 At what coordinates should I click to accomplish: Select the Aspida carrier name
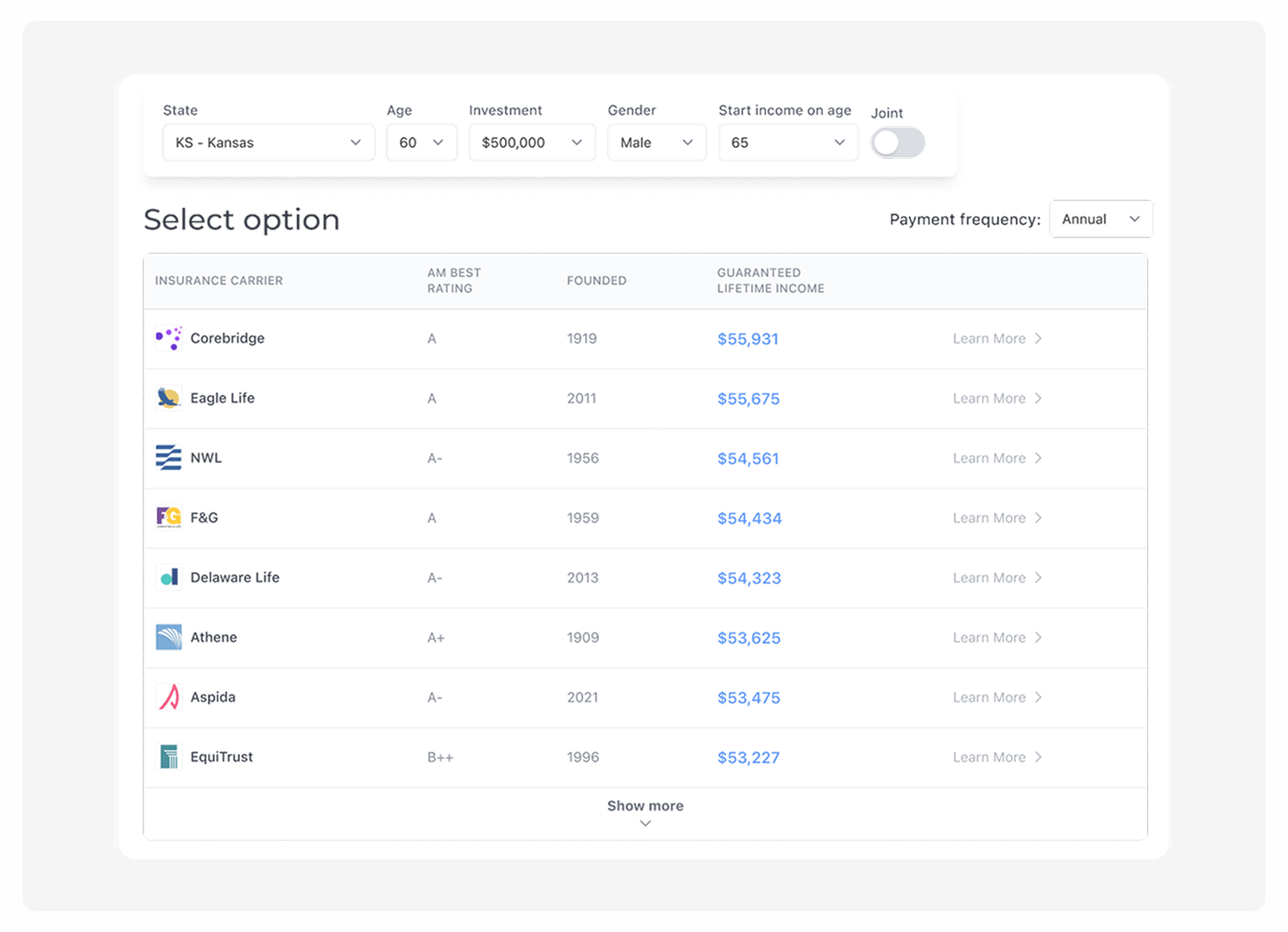(x=212, y=697)
